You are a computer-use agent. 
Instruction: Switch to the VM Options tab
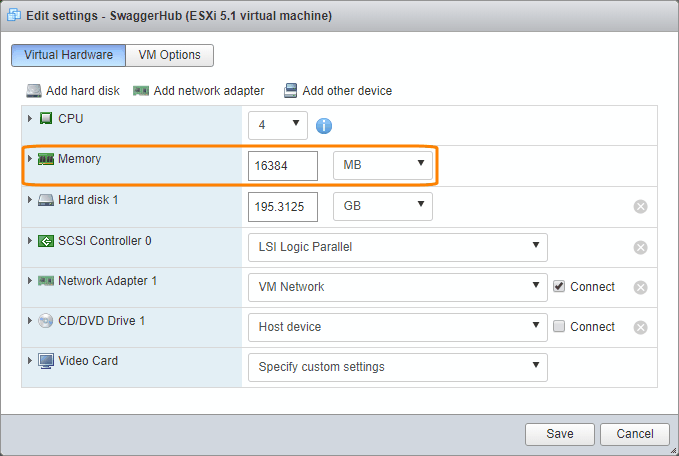coord(170,55)
